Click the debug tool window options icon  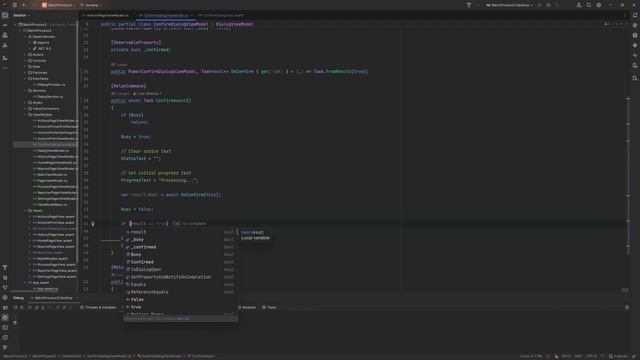click(627, 307)
